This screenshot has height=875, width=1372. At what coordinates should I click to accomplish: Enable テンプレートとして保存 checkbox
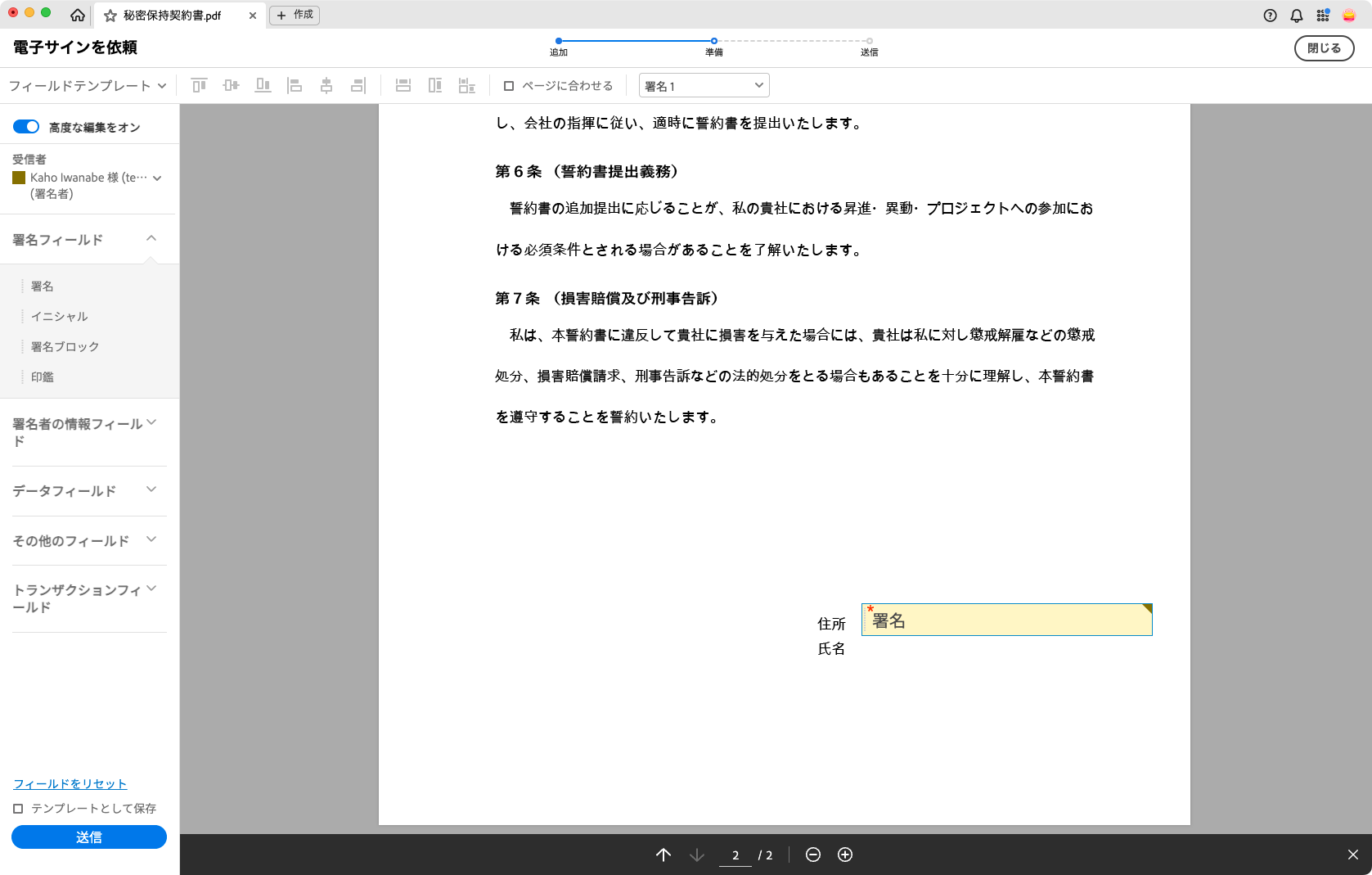point(18,809)
